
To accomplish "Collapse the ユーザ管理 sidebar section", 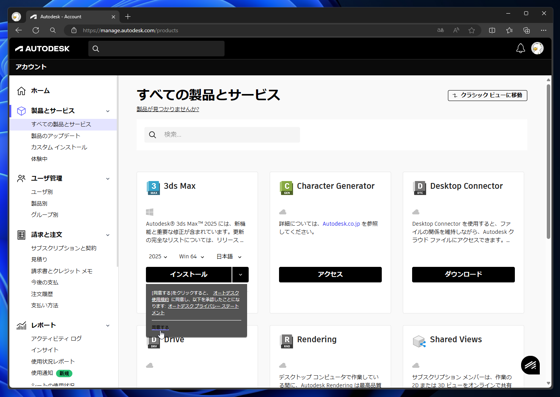I will 108,179.
